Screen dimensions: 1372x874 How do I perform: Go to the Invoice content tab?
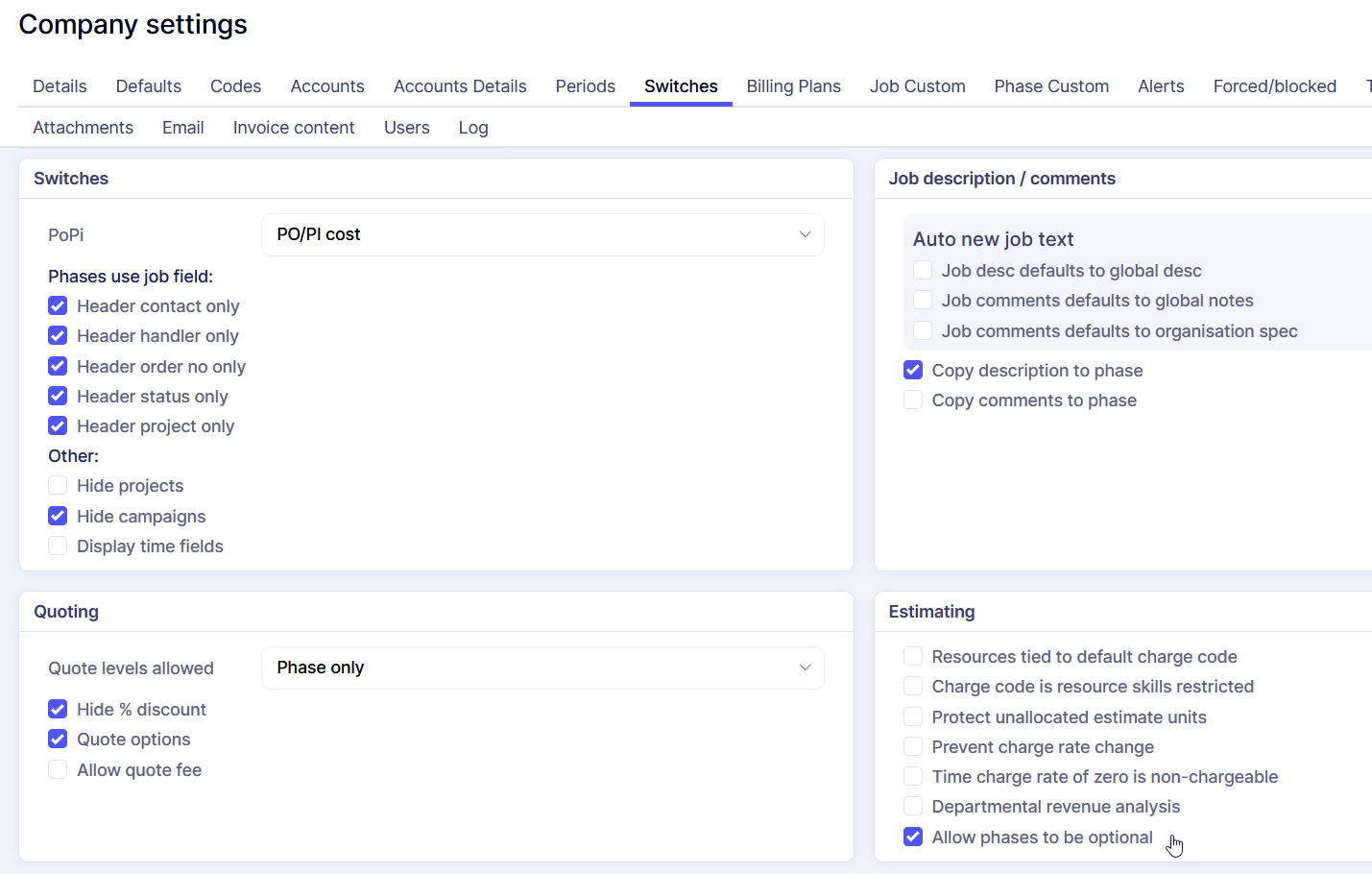click(294, 128)
